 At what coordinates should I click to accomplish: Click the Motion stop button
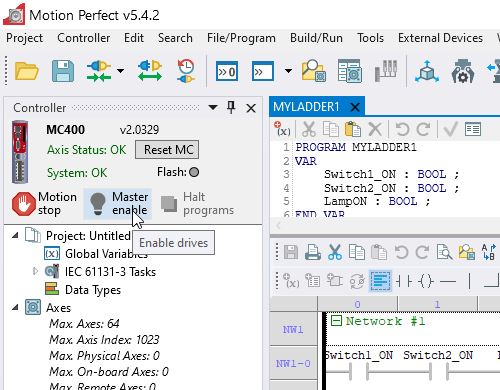tap(44, 204)
